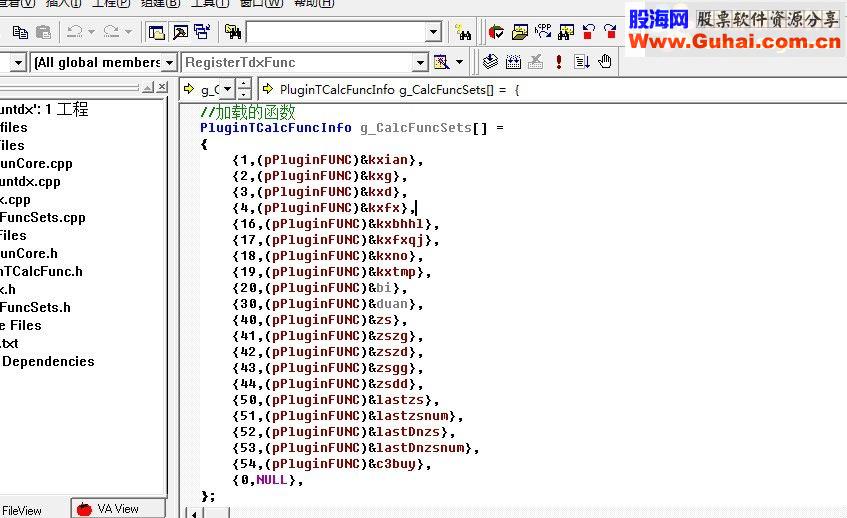847x518 pixels.
Task: Click the first red arrow Visual Assist icon
Action: [589, 32]
